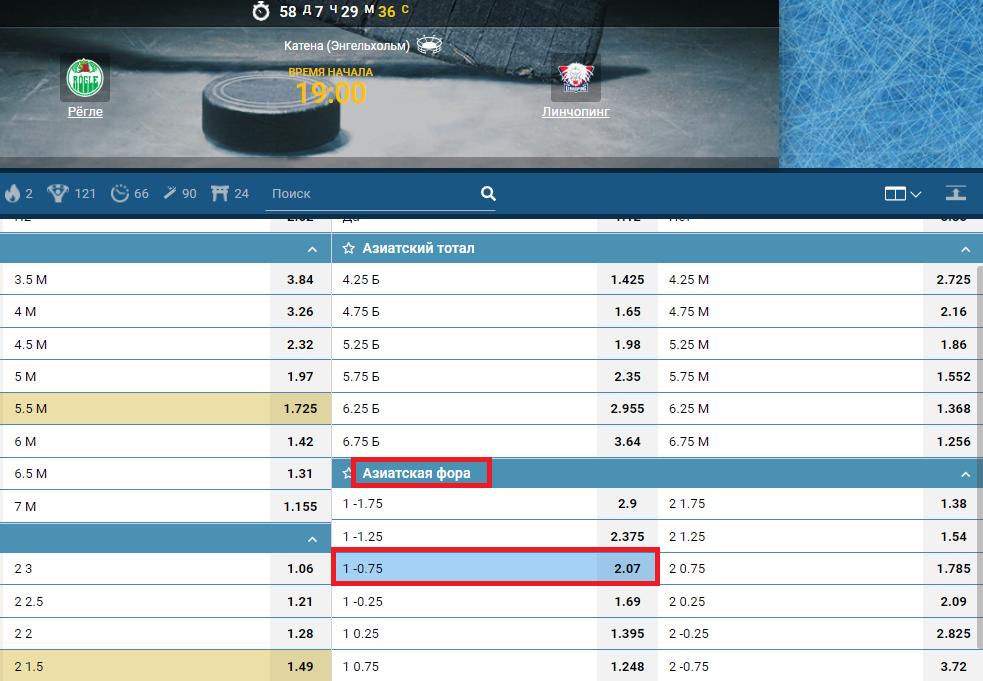Favorite the Азиатский тотал market with star
This screenshot has height=681, width=983.
(349, 248)
